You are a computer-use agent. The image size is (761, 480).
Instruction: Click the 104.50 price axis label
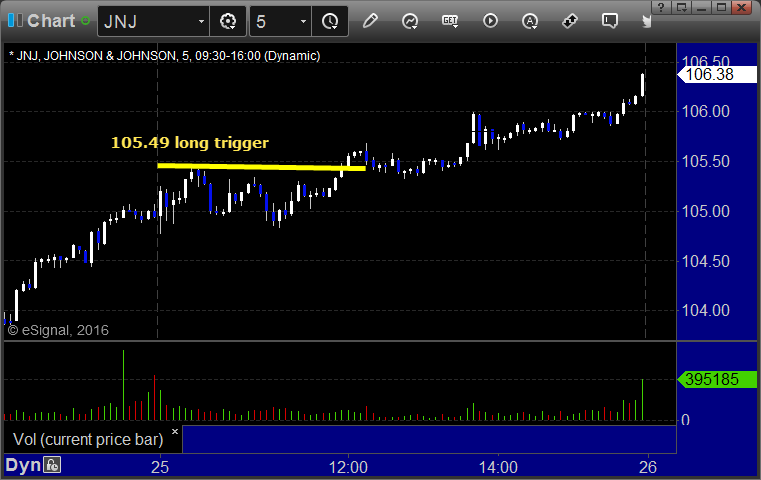(706, 261)
